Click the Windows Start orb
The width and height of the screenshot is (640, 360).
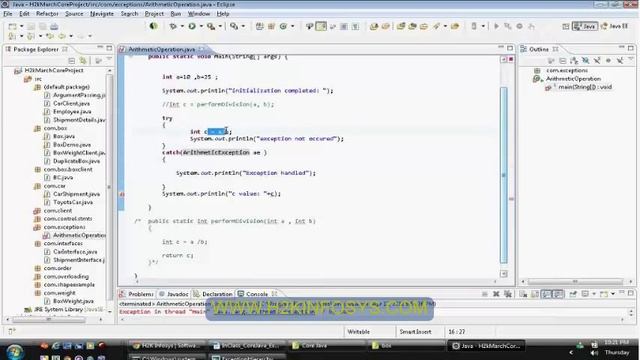[15, 351]
